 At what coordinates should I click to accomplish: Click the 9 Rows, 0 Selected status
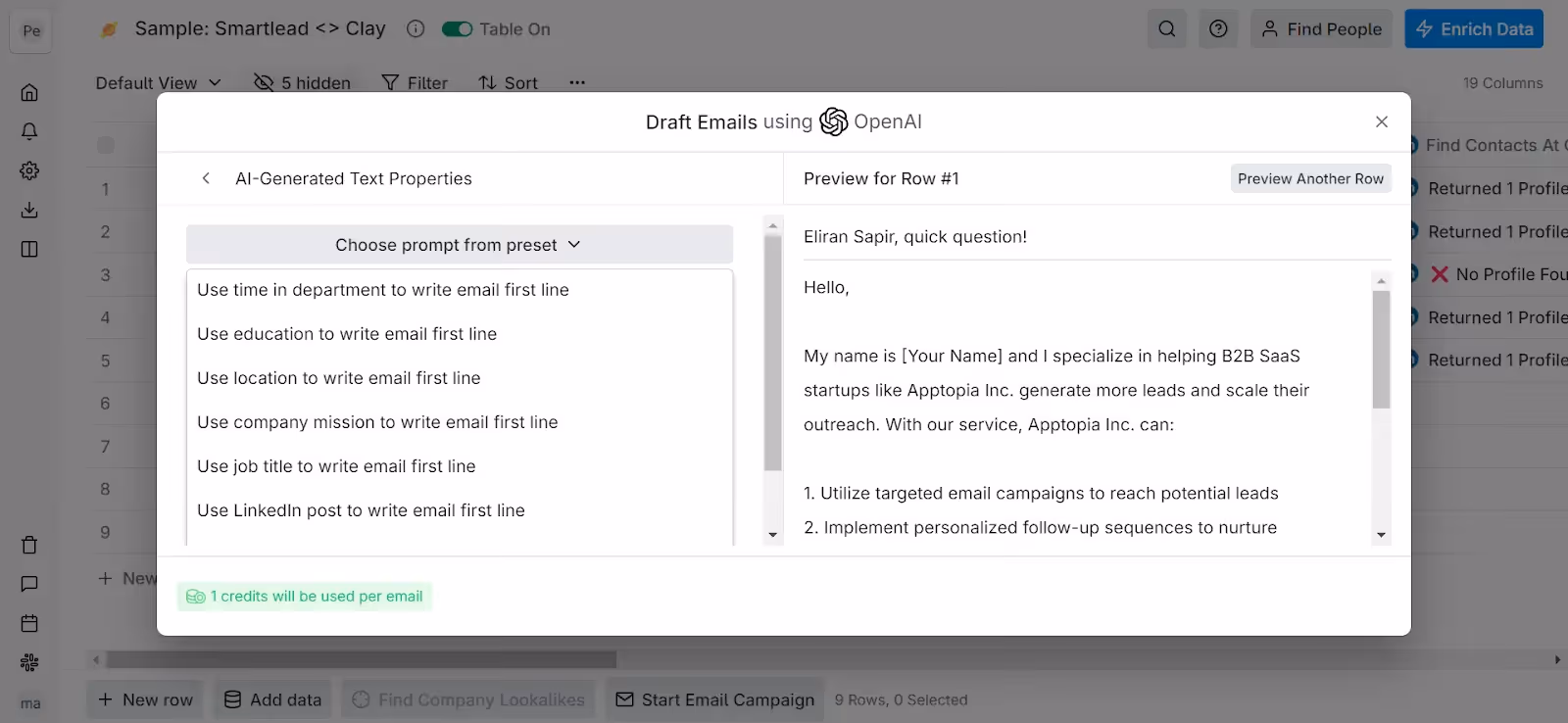902,699
